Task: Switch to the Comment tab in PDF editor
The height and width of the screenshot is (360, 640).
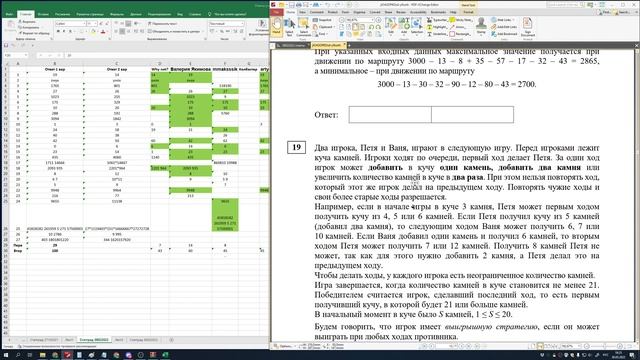Action: tap(317, 12)
